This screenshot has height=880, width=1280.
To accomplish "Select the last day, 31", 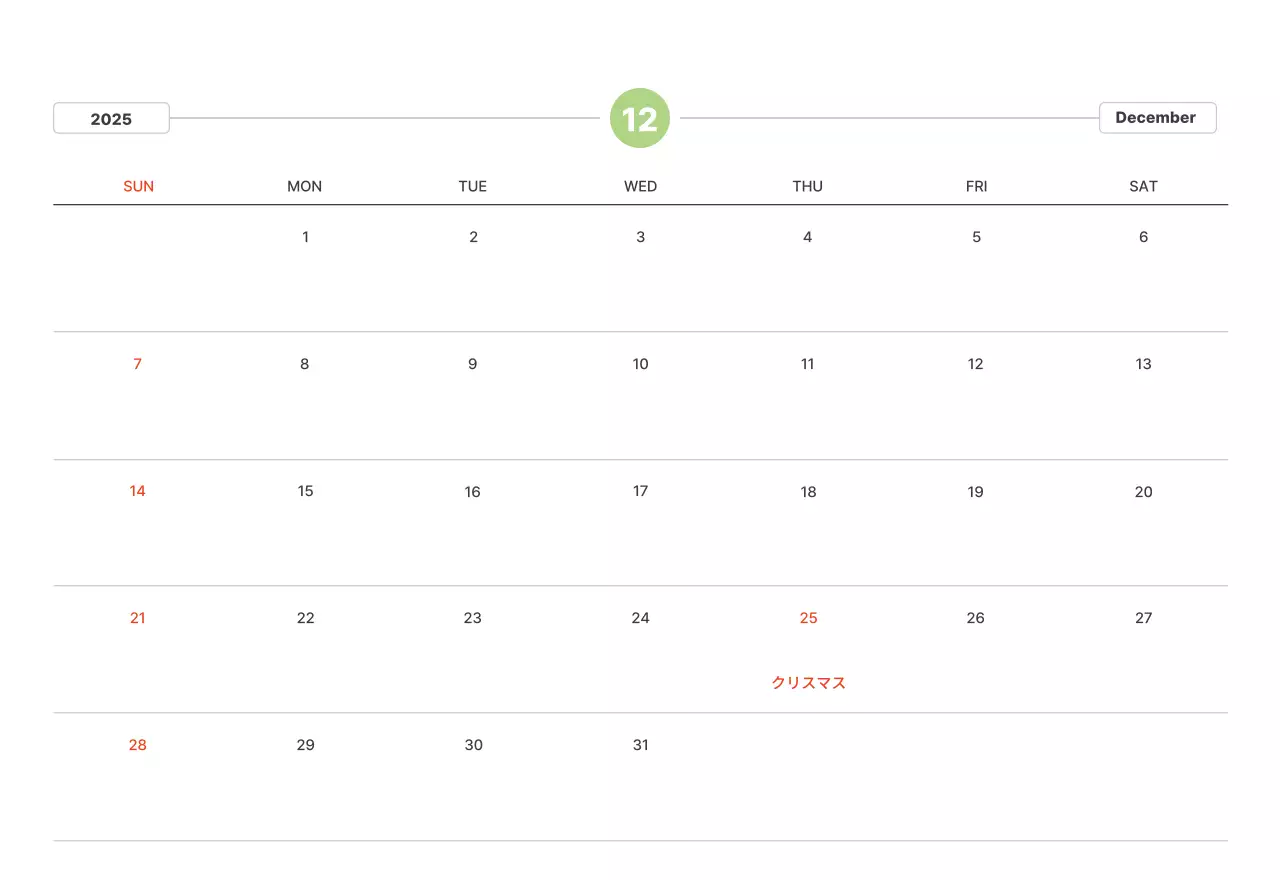I will pos(640,745).
